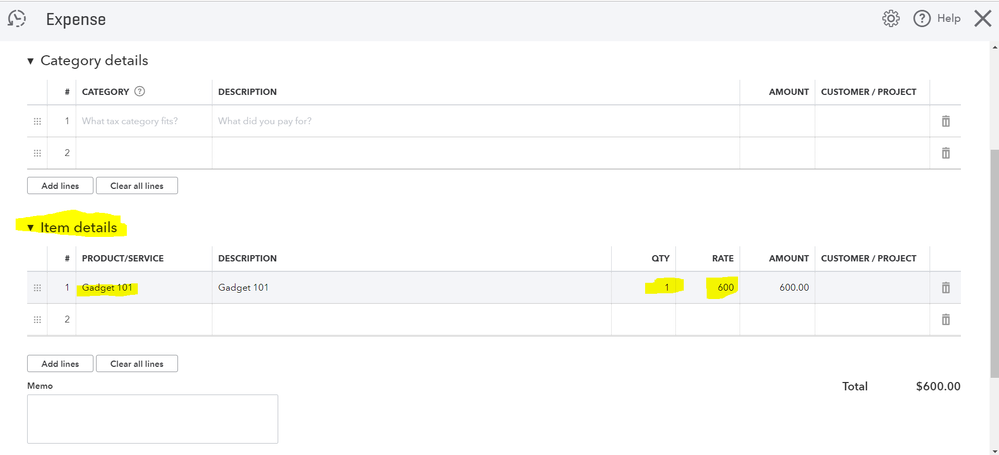
Task: Click the rate field showing 600
Action: pyautogui.click(x=708, y=288)
